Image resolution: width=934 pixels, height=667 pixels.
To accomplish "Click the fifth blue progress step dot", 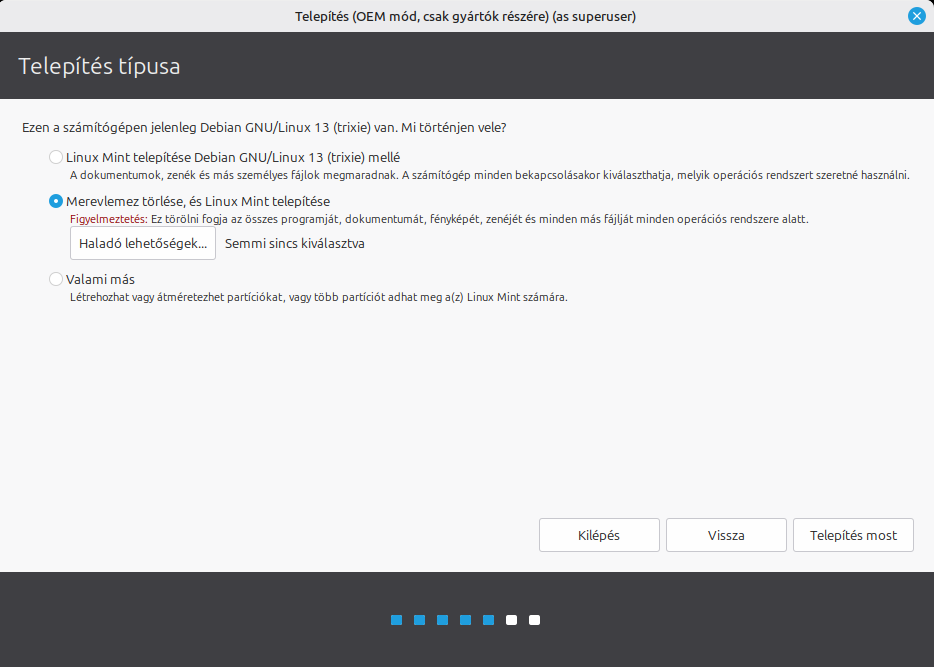I will (x=488, y=620).
